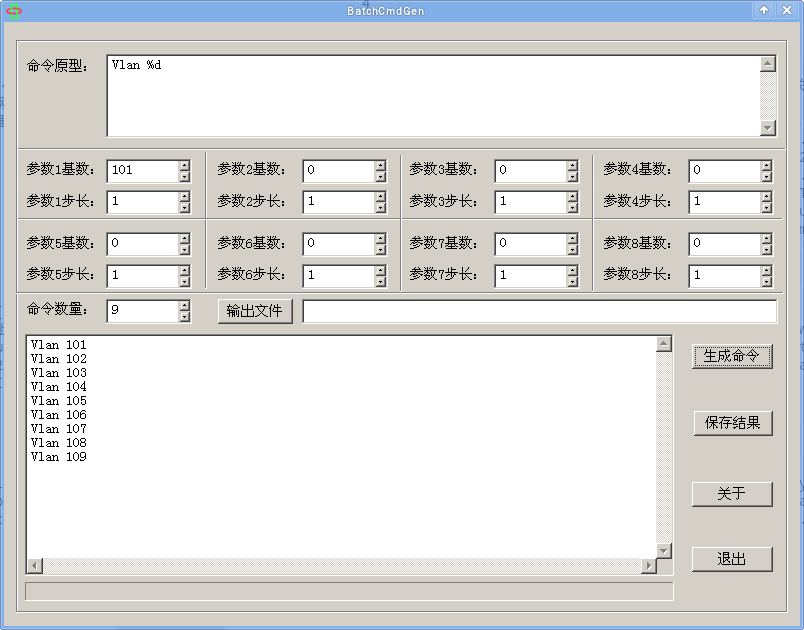Decrease 参数2步长 with the down arrow
The image size is (804, 630).
coord(380,208)
